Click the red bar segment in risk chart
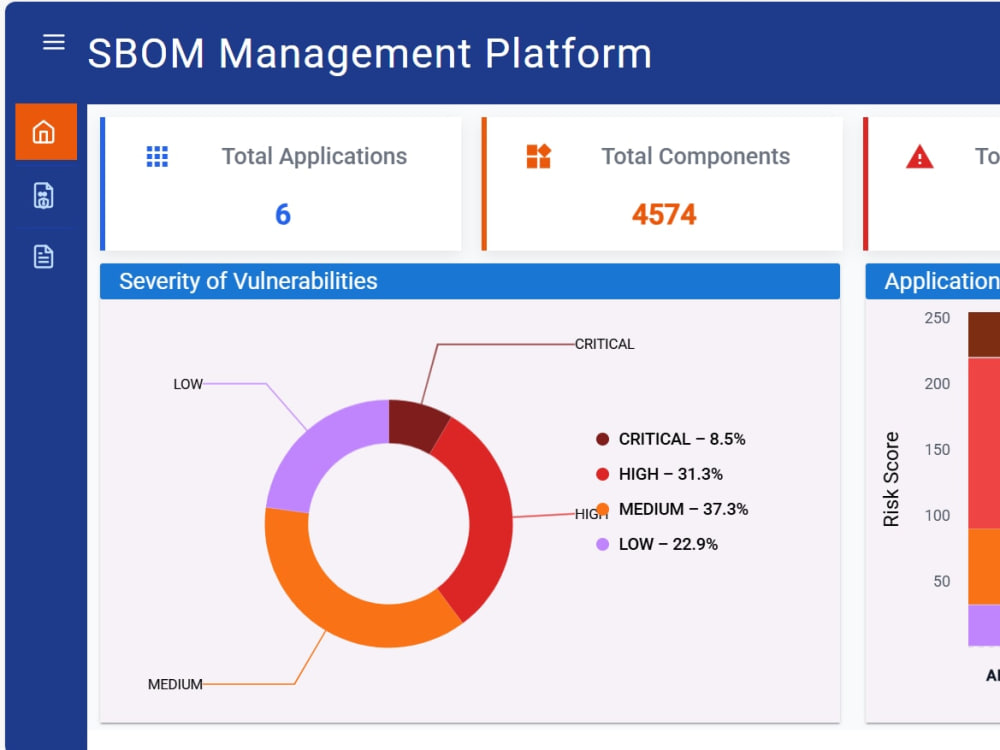 coord(984,443)
